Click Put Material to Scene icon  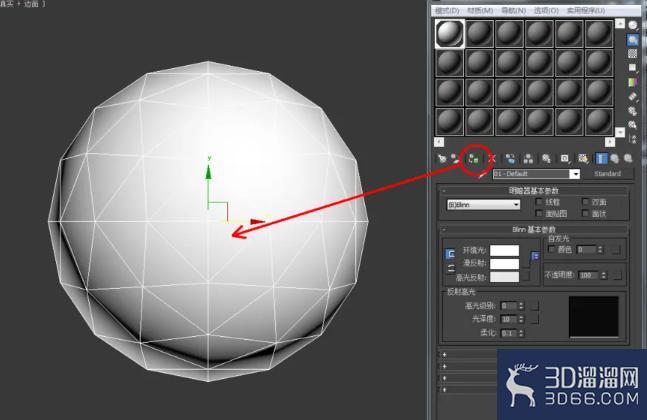tap(455, 158)
